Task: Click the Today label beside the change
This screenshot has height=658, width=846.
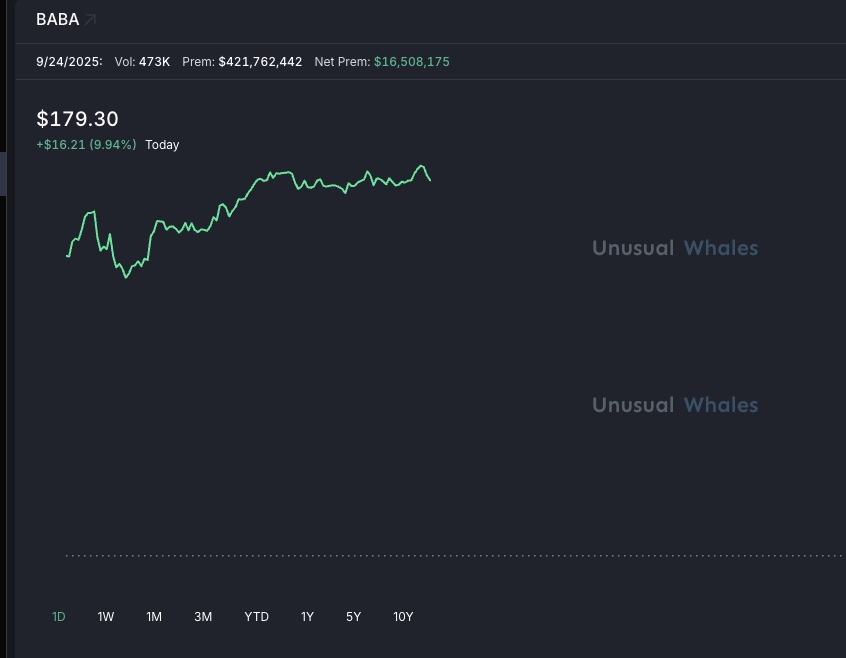Action: pos(162,145)
